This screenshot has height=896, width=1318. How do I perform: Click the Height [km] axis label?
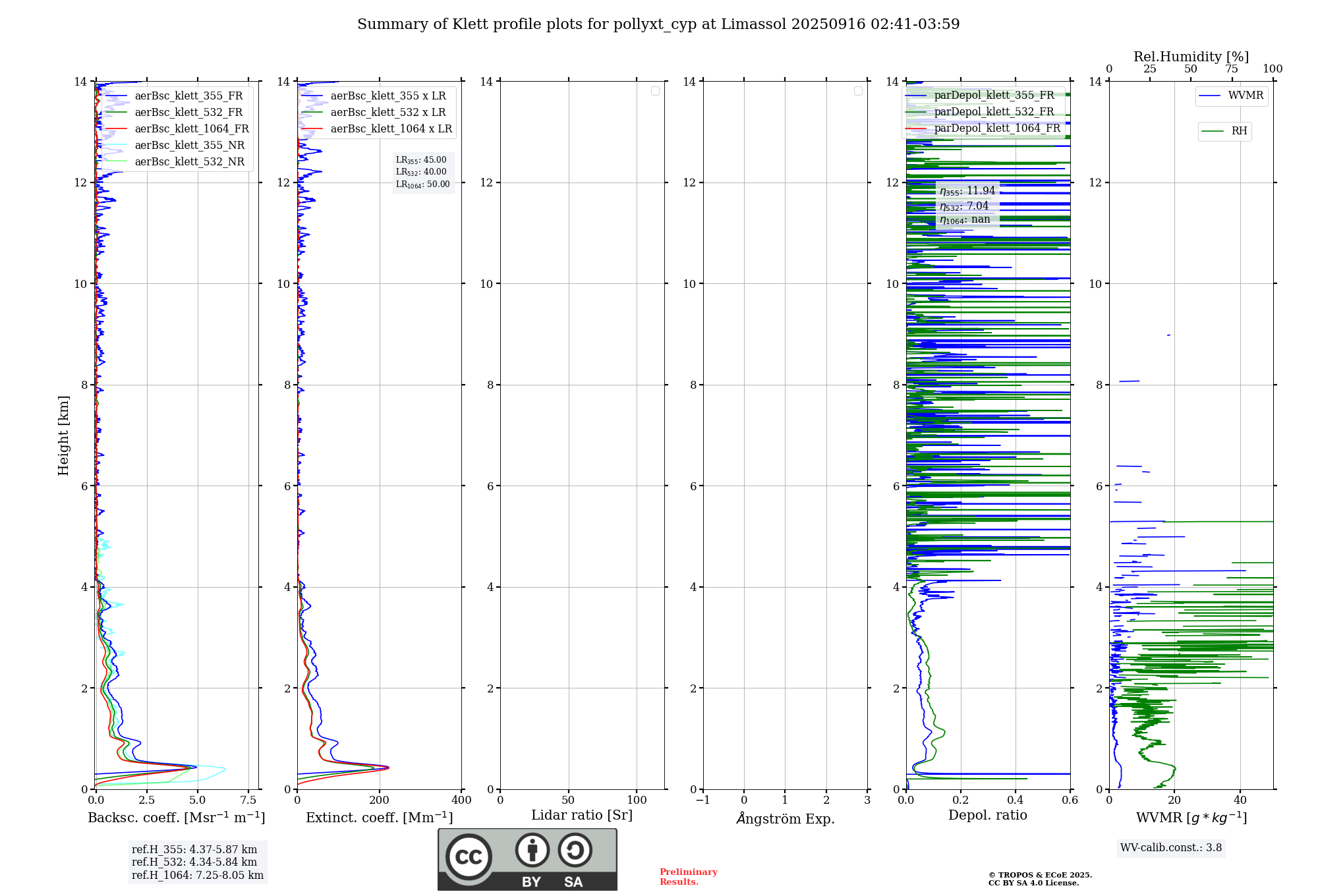[64, 435]
